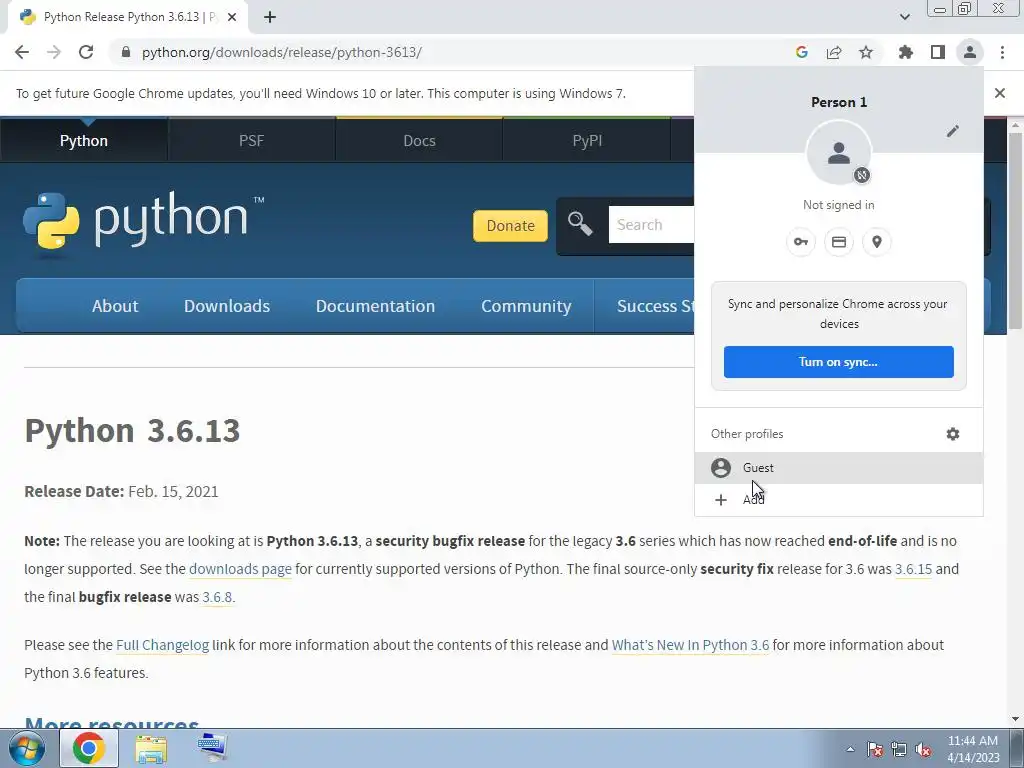Click the page vertical scrollbar thumb

pos(1015,231)
